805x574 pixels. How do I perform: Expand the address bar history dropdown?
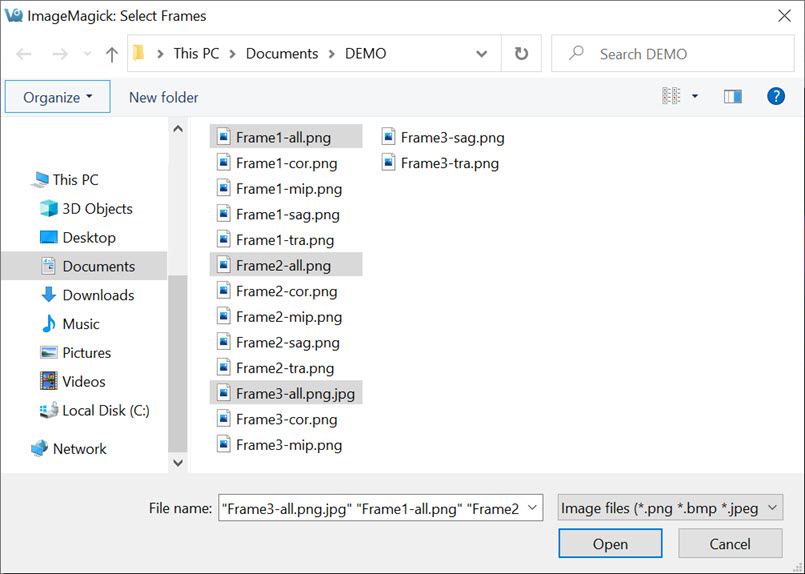coord(482,54)
